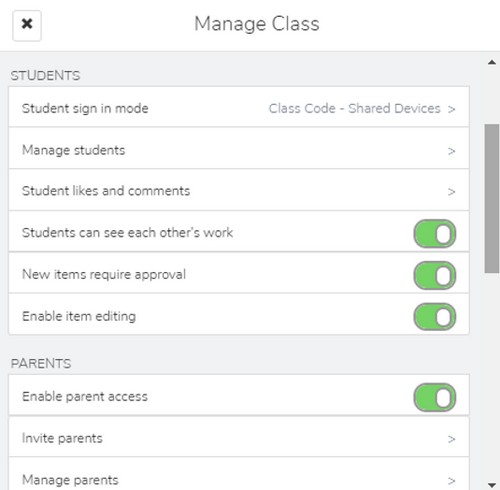Viewport: 500px width, 490px height.
Task: Click the chevron beside Manage students
Action: click(451, 151)
